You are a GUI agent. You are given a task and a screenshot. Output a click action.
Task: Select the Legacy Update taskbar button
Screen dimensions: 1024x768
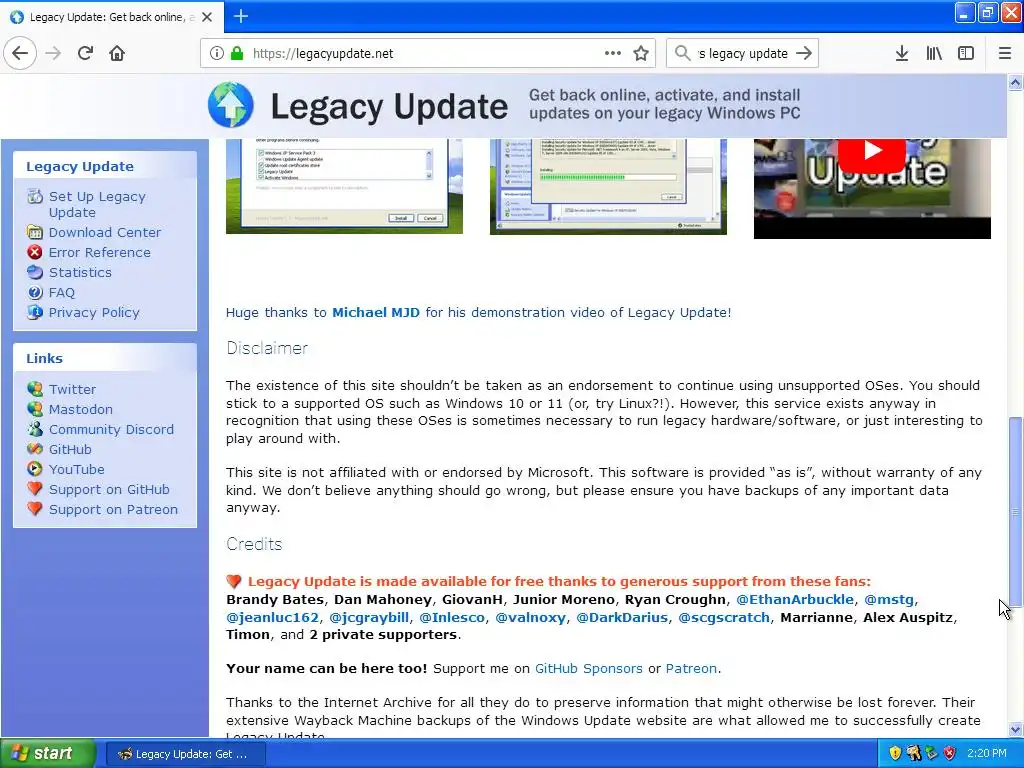[x=185, y=754]
